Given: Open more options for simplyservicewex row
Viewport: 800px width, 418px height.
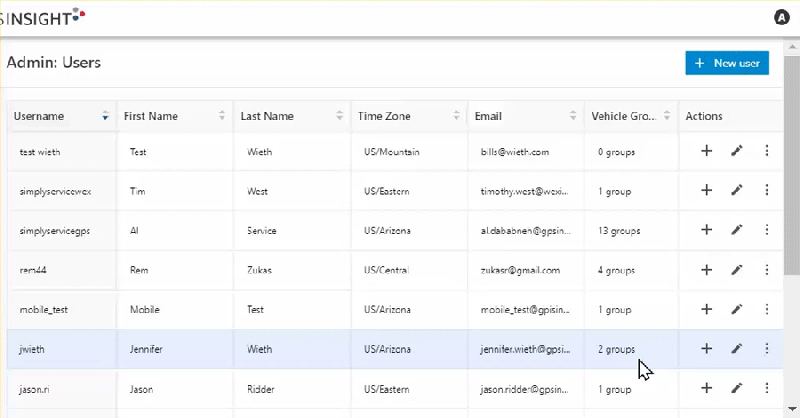Looking at the screenshot, I should [767, 190].
